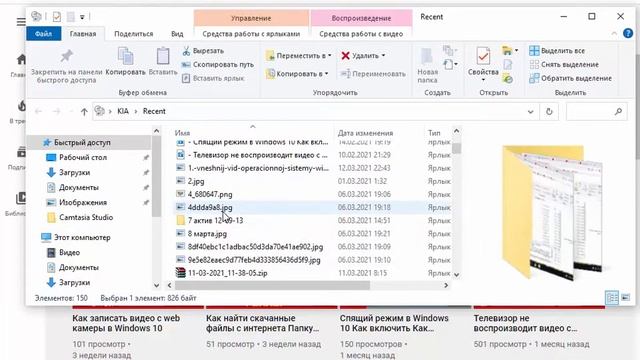Viewport: 640px width, 360px height.
Task: Open the Файл (File) tab
Action: 43,34
